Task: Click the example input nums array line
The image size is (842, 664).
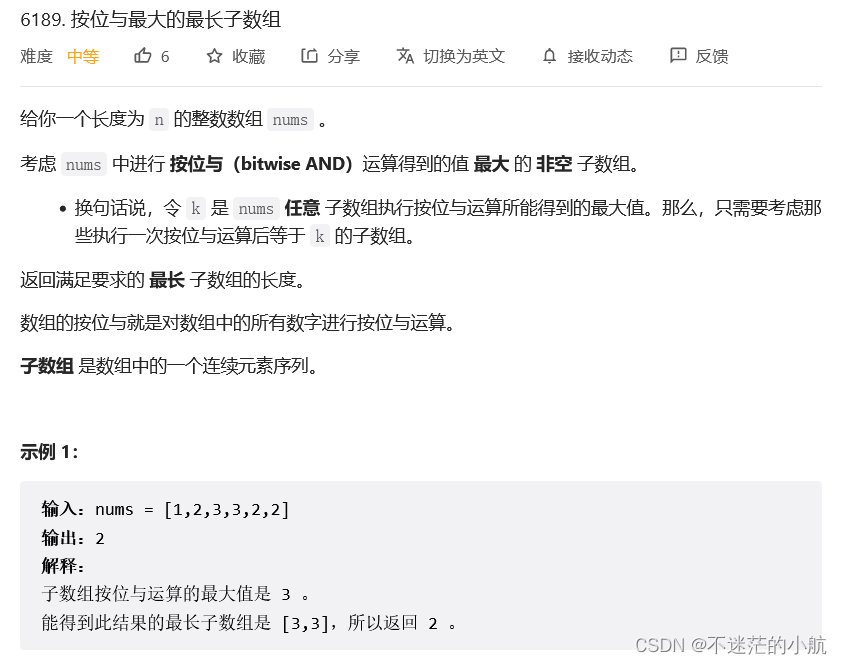Action: tap(165, 509)
